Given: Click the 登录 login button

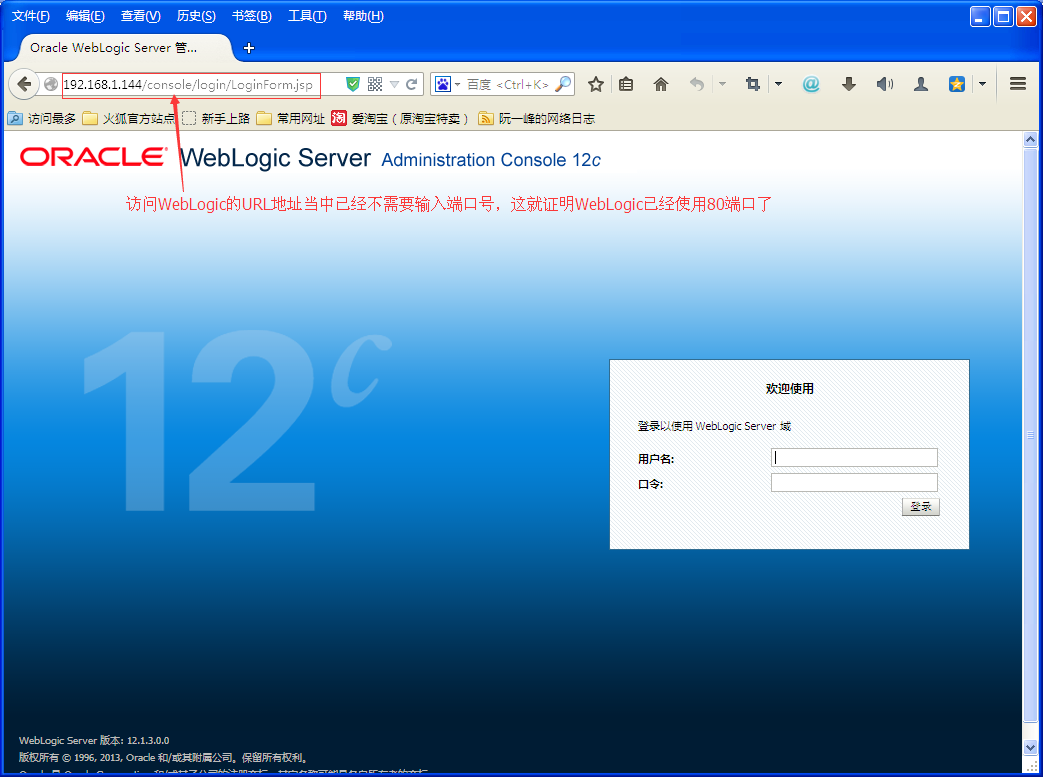Looking at the screenshot, I should [921, 507].
